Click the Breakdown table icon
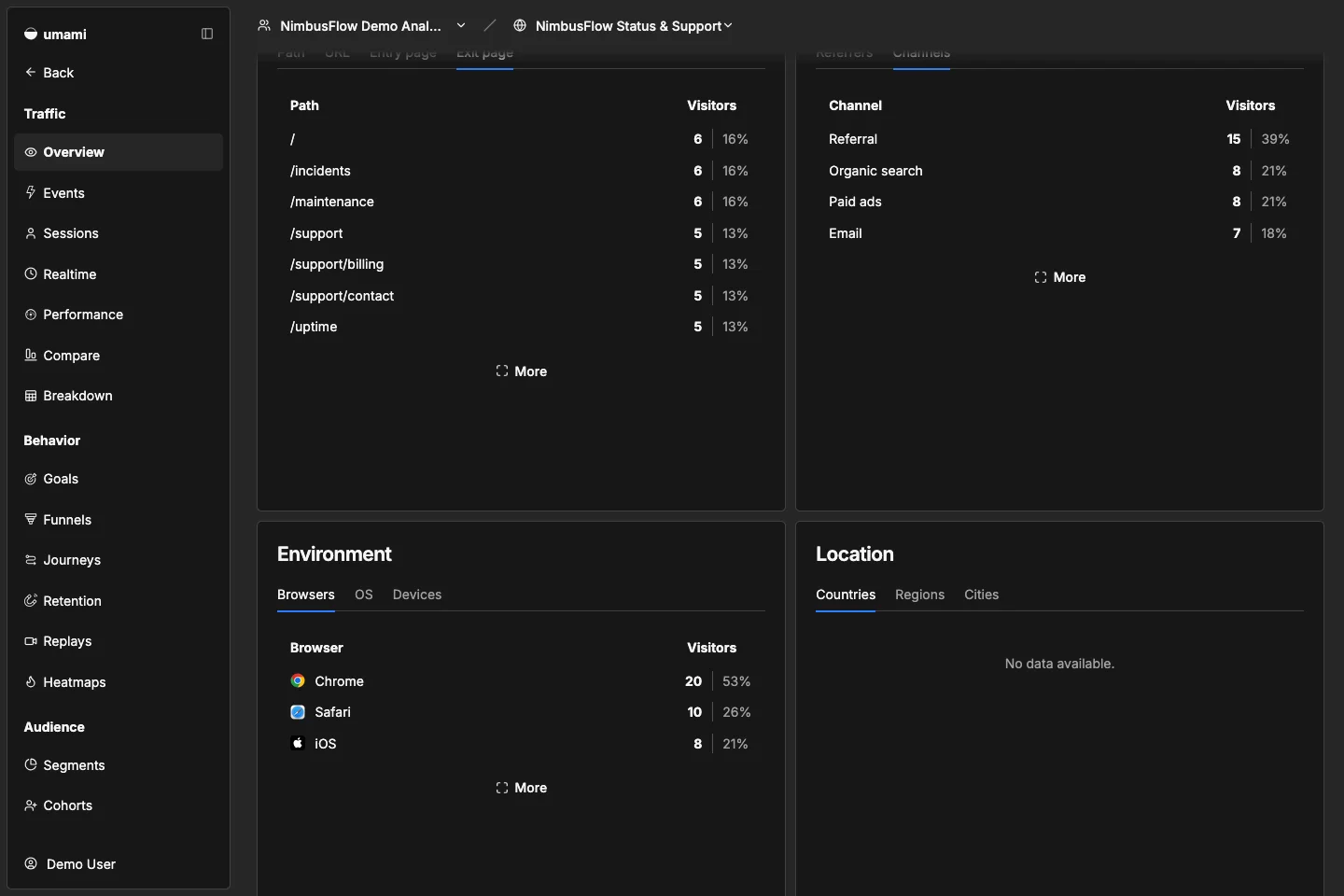The width and height of the screenshot is (1344, 896). [x=31, y=396]
